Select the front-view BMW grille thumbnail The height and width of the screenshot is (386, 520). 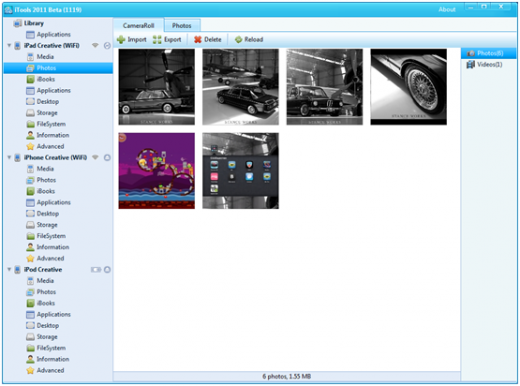[325, 87]
